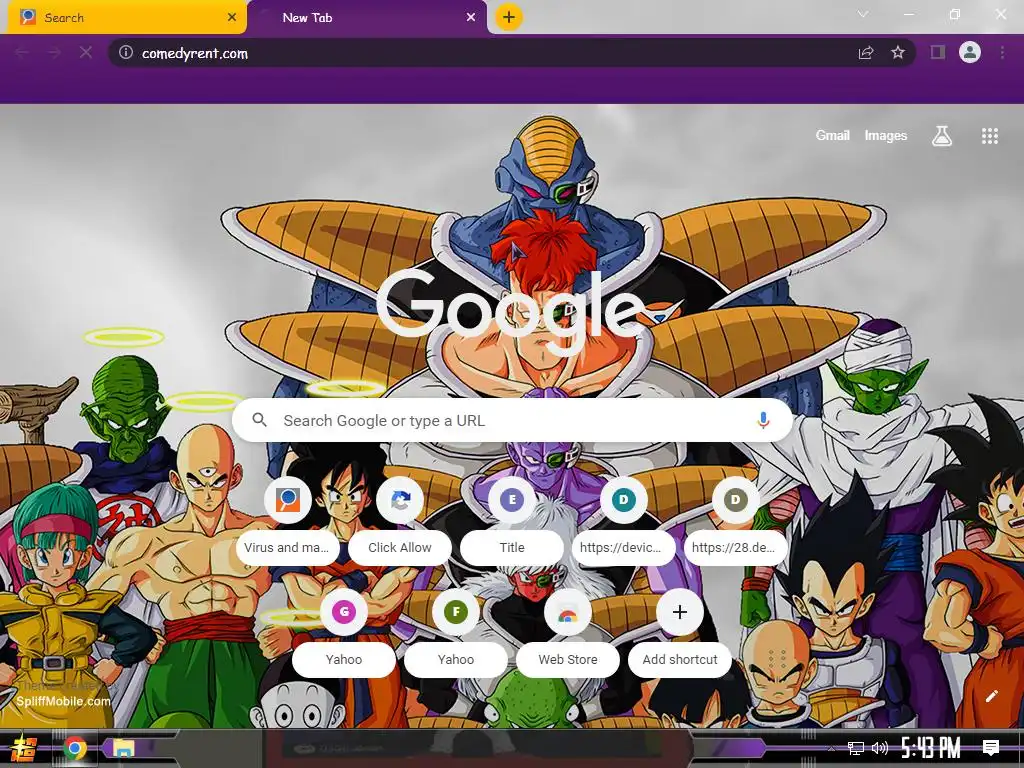Open the Click Allow shortcut
Viewport: 1024px width, 768px height.
400,520
